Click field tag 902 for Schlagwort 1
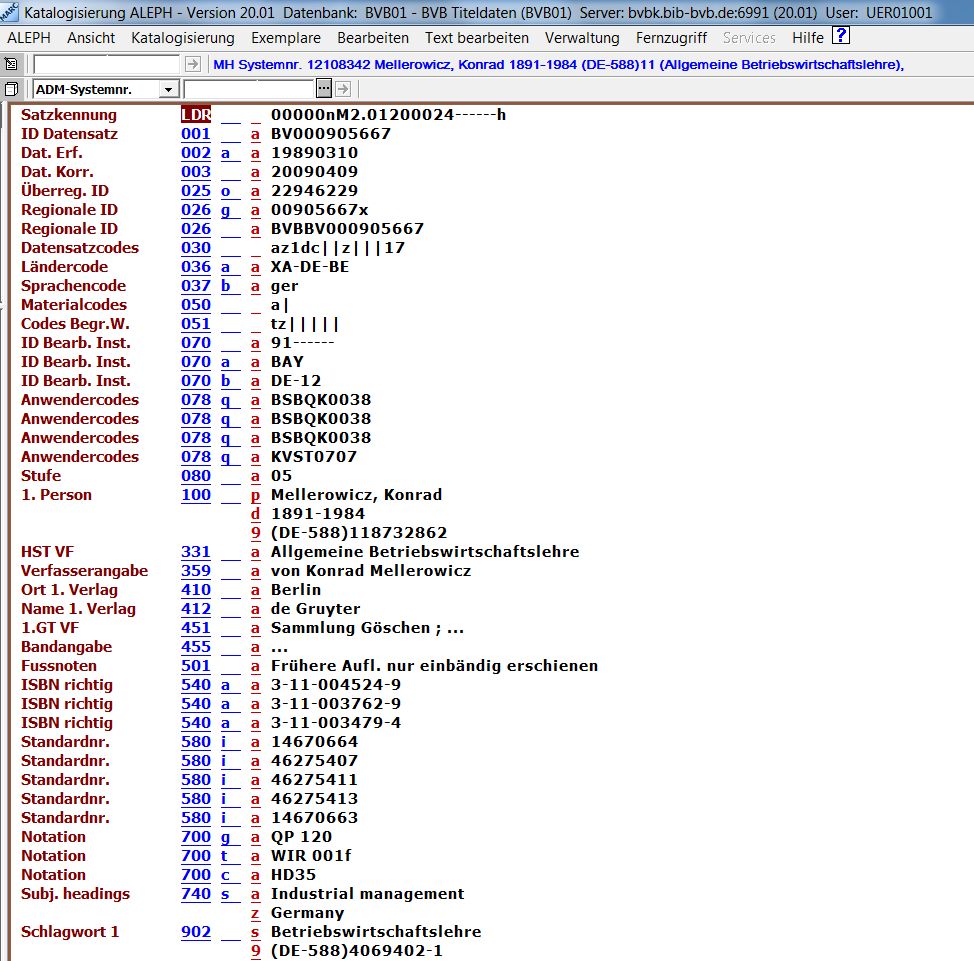 point(196,932)
